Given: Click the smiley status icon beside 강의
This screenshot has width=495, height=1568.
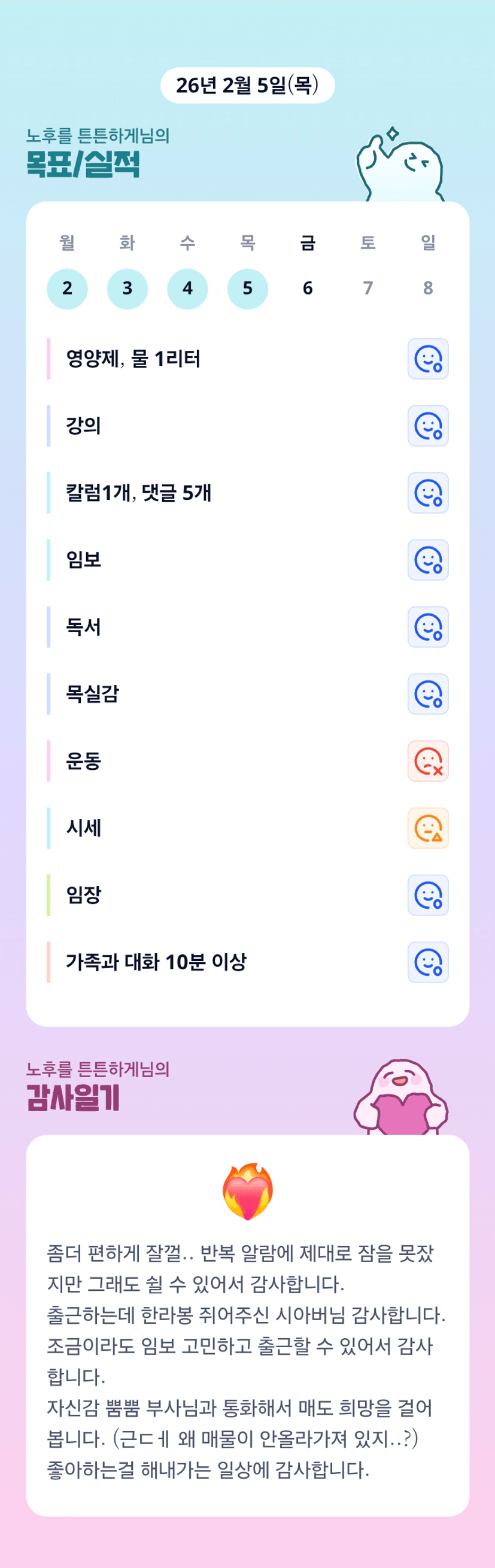Looking at the screenshot, I should 427,426.
